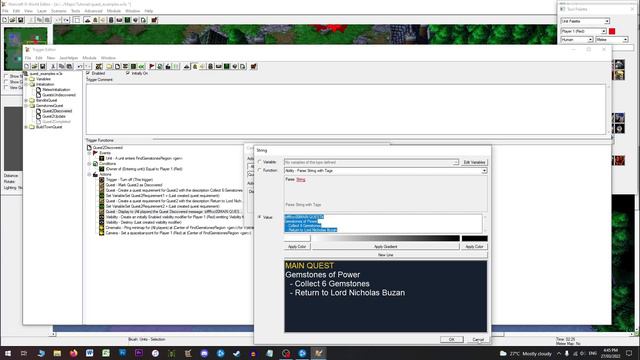The height and width of the screenshot is (360, 640).
Task: Click Open map icon in World Editor toolbar
Action: pyautogui.click(x=13, y=20)
